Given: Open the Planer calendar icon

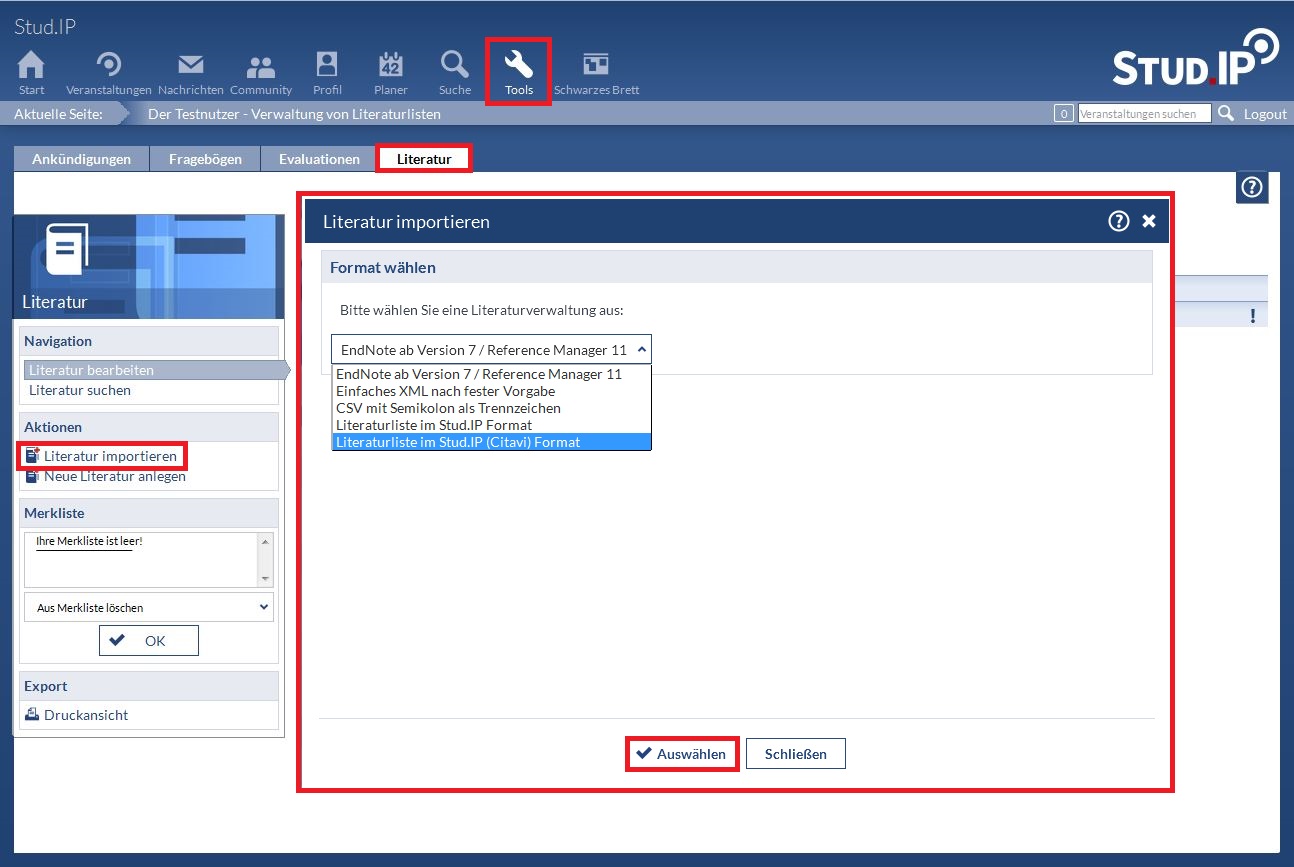Looking at the screenshot, I should [x=390, y=66].
